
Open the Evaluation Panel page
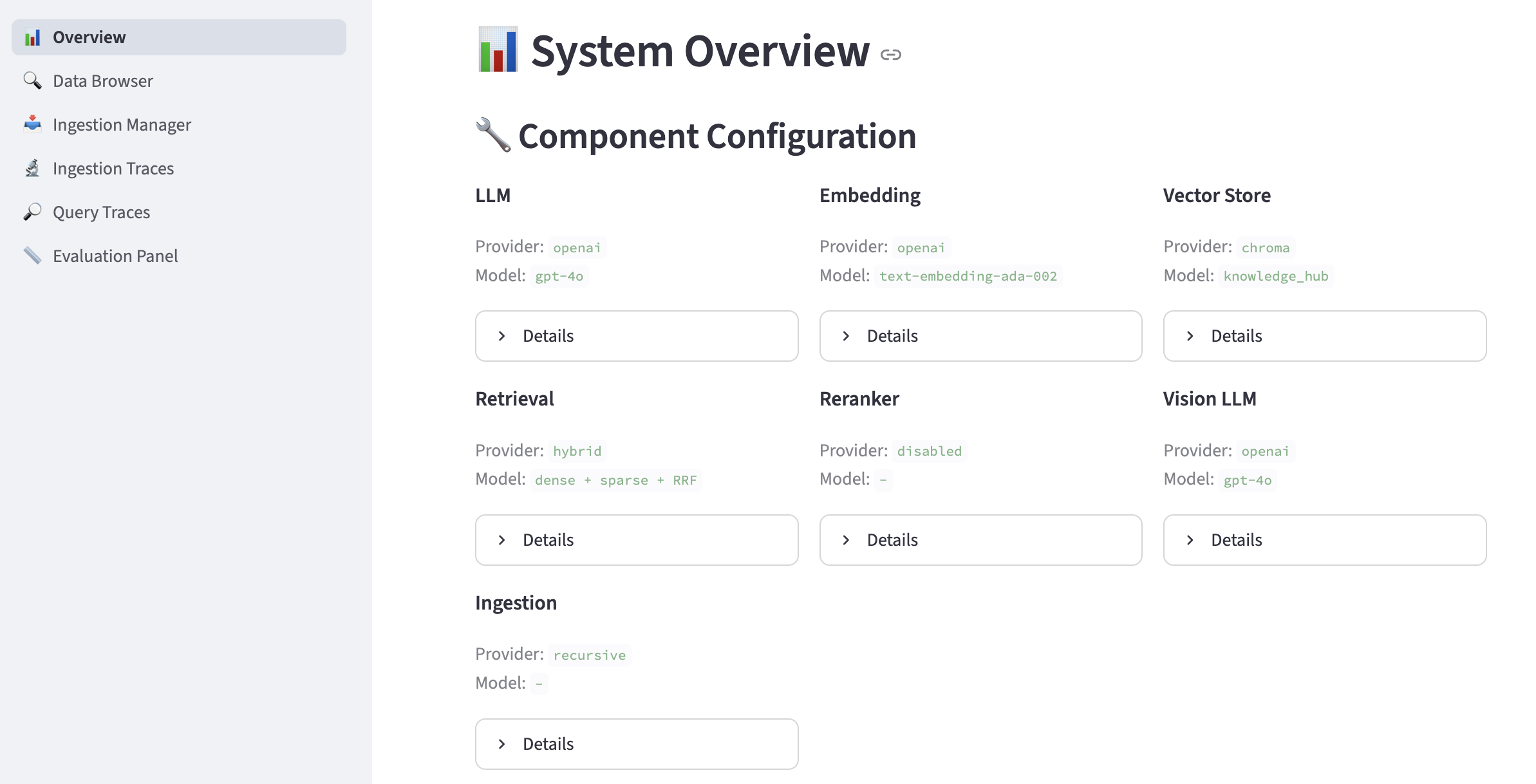[179, 256]
